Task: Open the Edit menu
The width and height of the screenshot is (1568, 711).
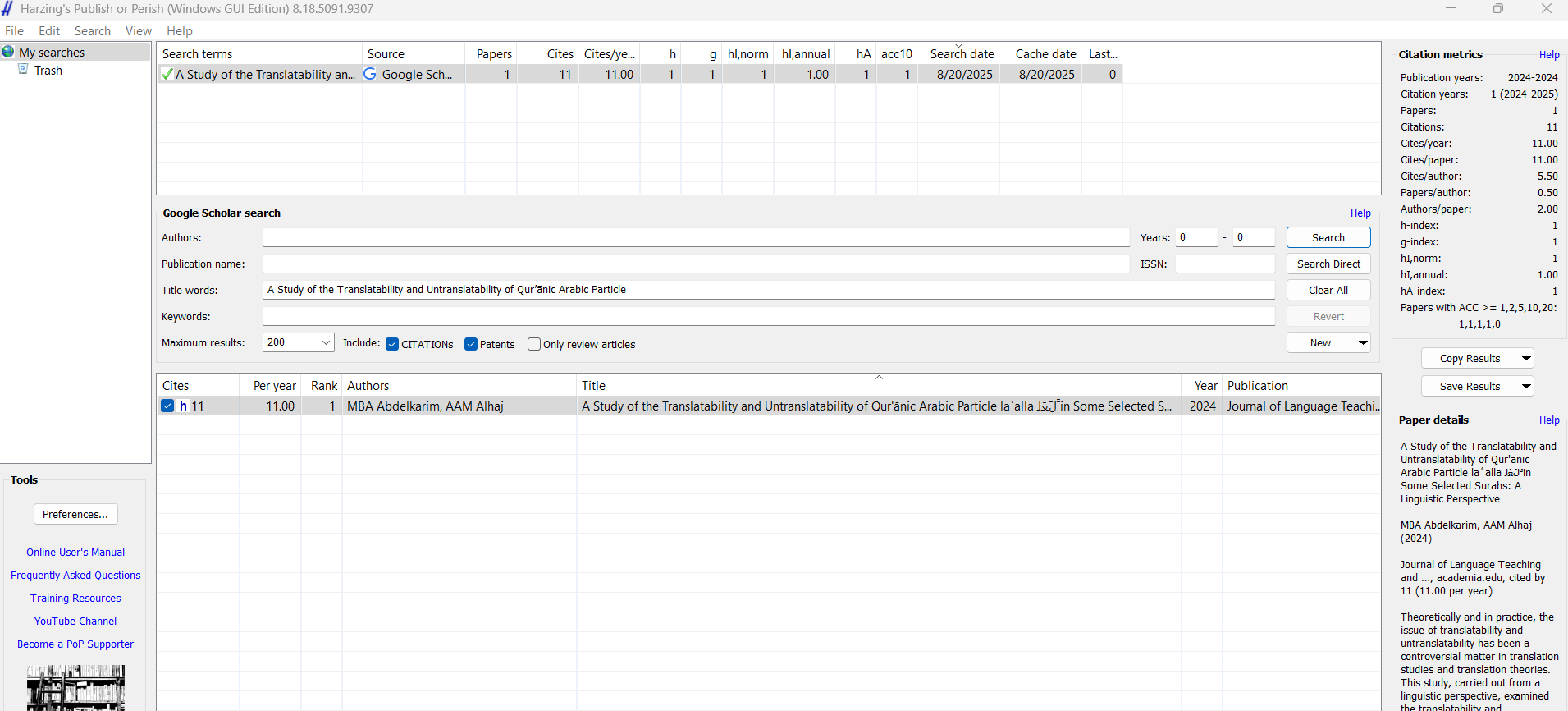Action: click(49, 30)
